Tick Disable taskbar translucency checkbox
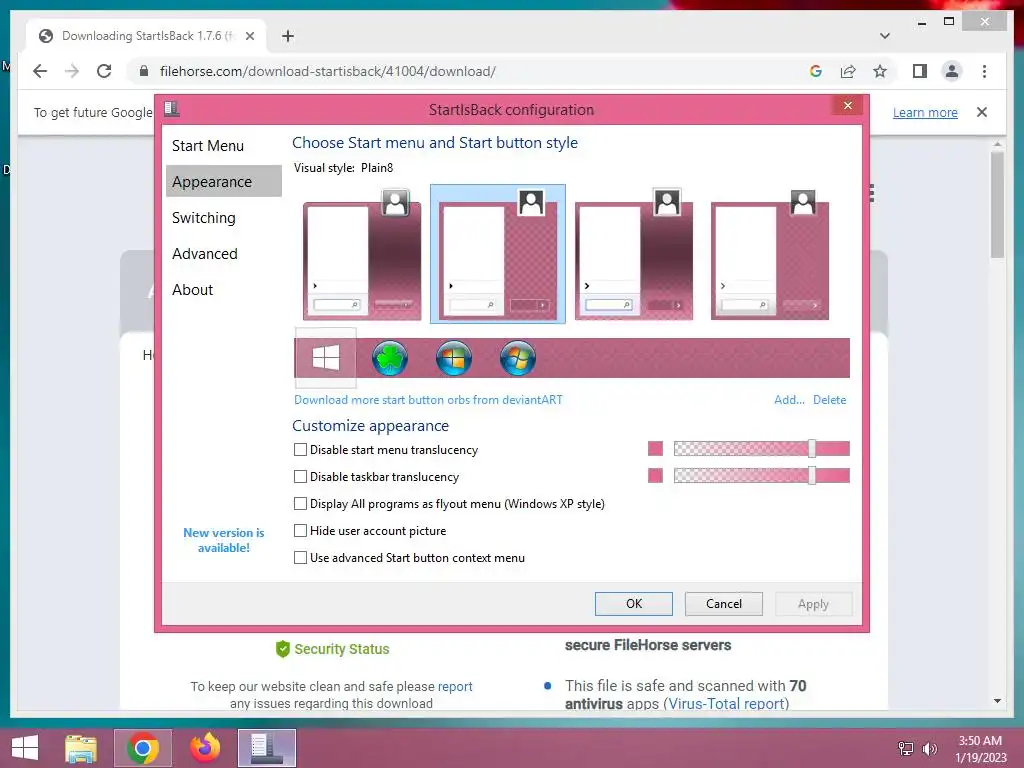This screenshot has width=1024, height=768. tap(300, 477)
